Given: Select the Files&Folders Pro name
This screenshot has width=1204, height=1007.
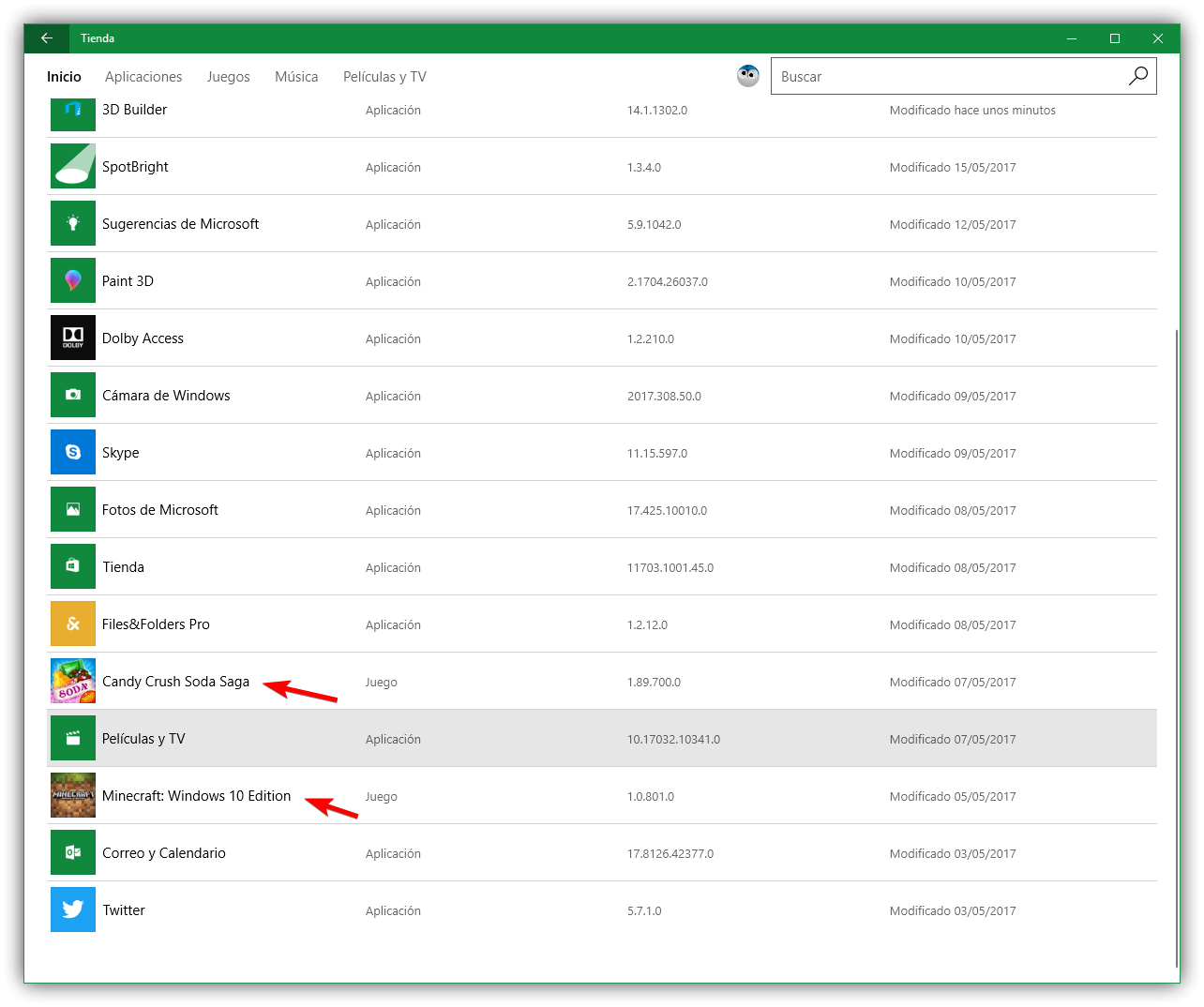Looking at the screenshot, I should click(156, 624).
